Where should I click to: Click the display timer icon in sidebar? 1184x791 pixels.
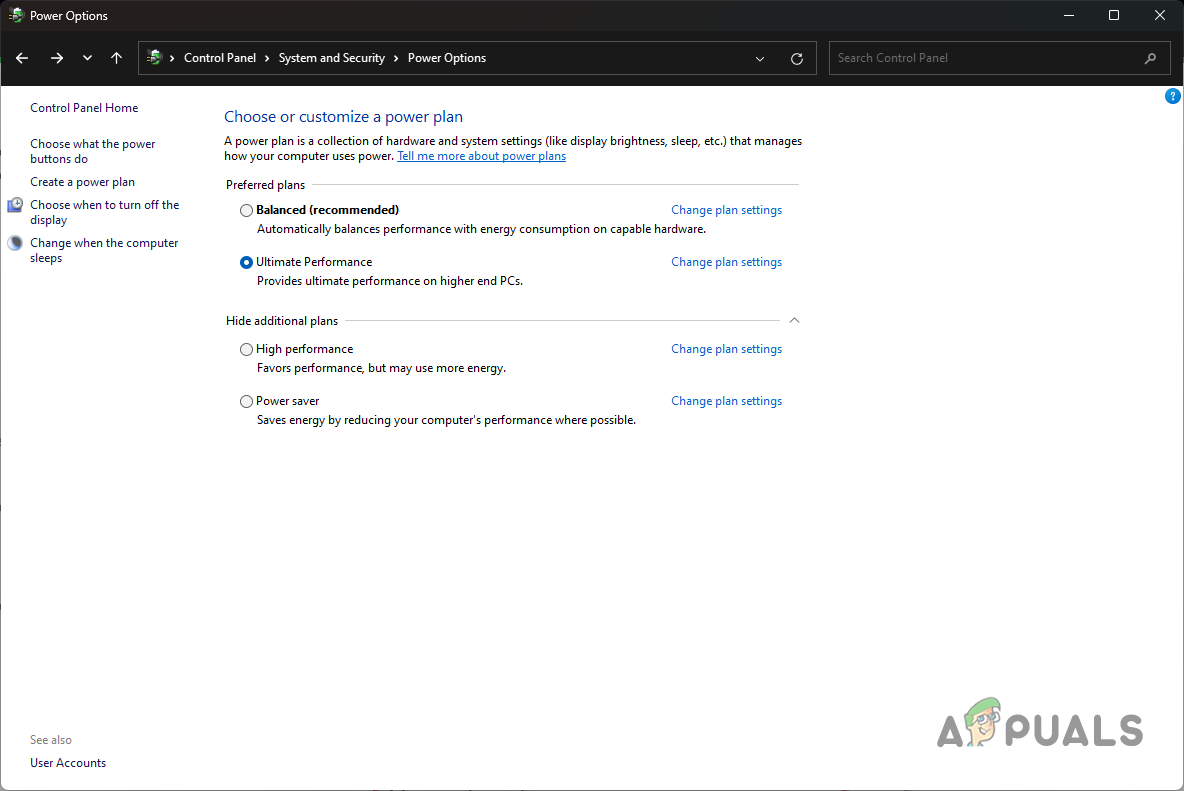[x=15, y=205]
